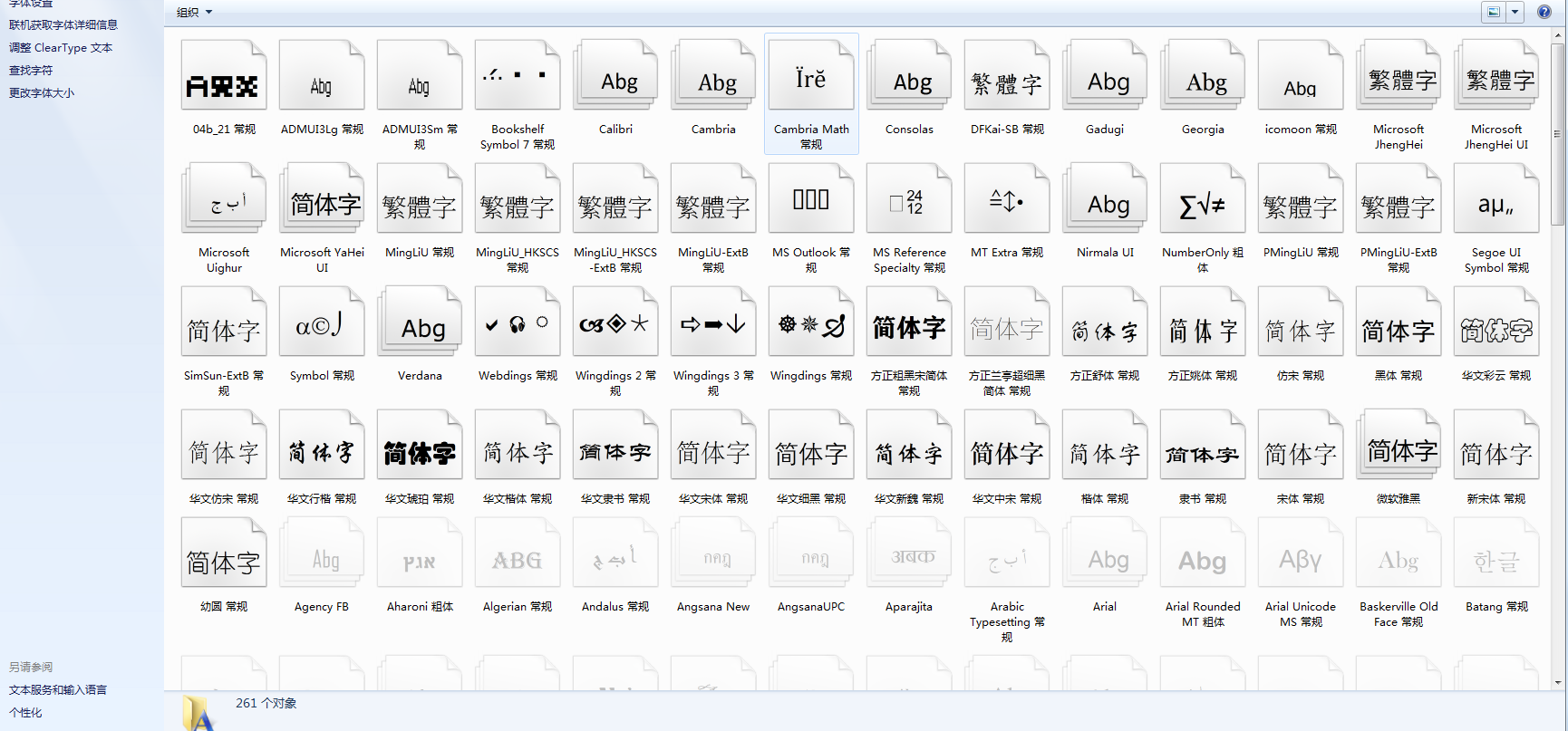Screen dimensions: 1568x731
Task: Click the vertical scrollbar thumb
Action: 1558,134
